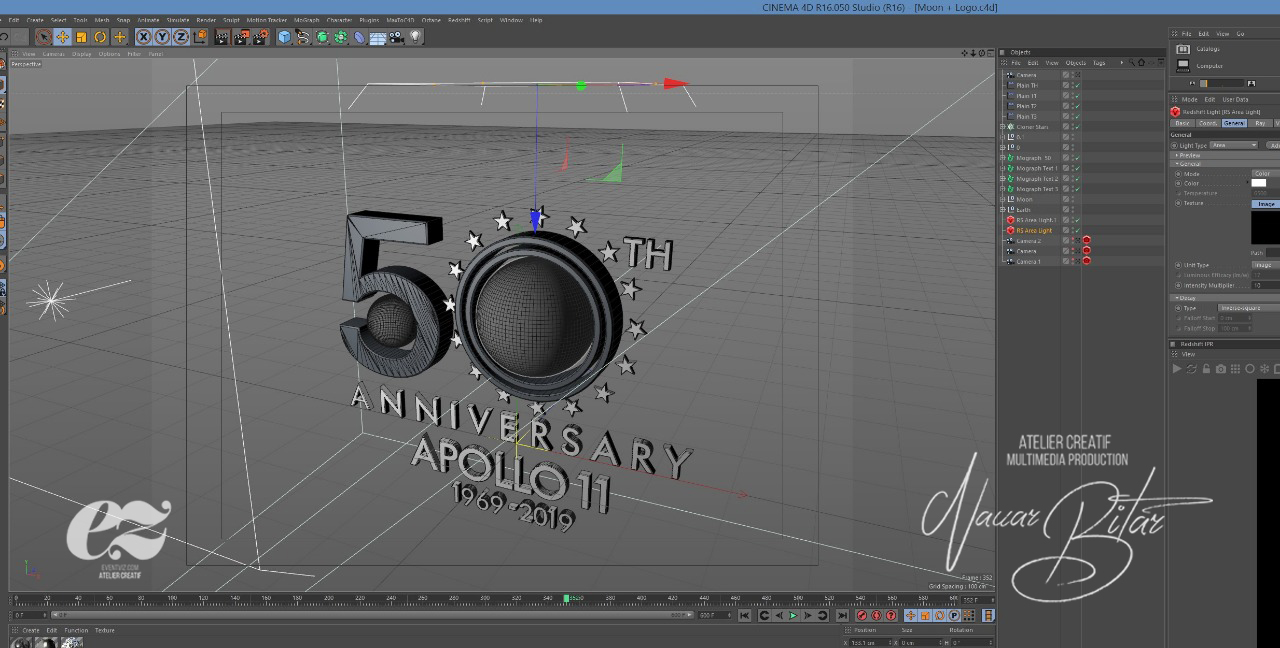Click the Record Active Objects button
Screen dimensions: 1280x648
point(861,615)
